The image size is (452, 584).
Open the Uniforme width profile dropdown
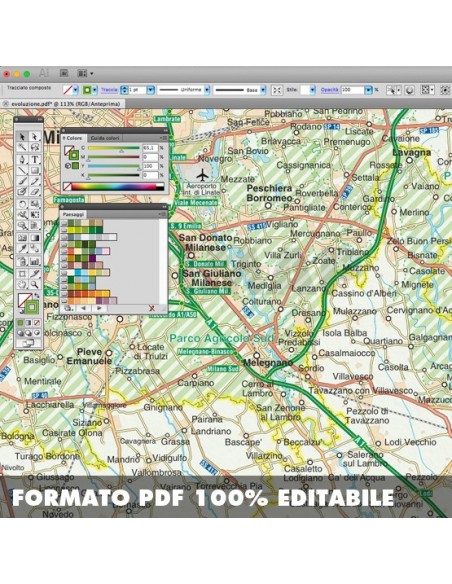(207, 90)
